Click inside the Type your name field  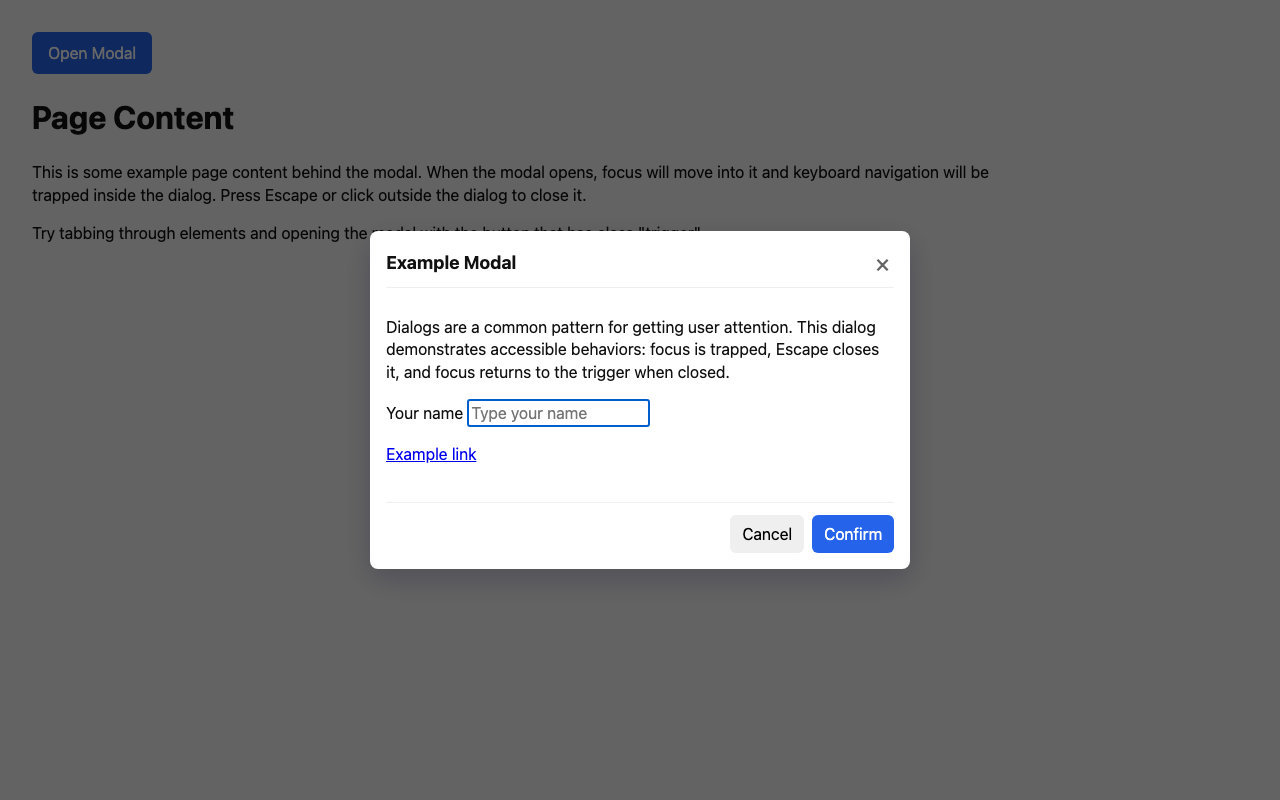click(557, 413)
